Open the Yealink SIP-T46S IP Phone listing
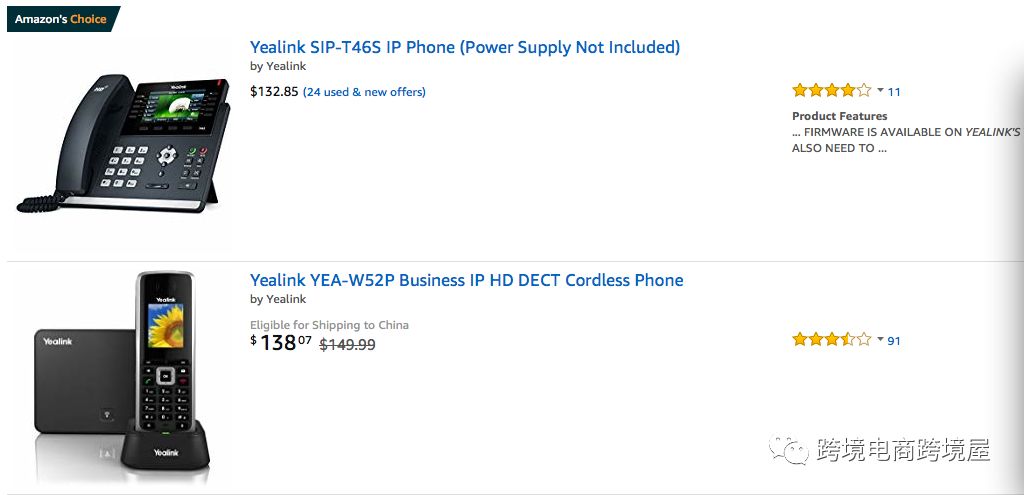The width and height of the screenshot is (1024, 495). pos(465,48)
